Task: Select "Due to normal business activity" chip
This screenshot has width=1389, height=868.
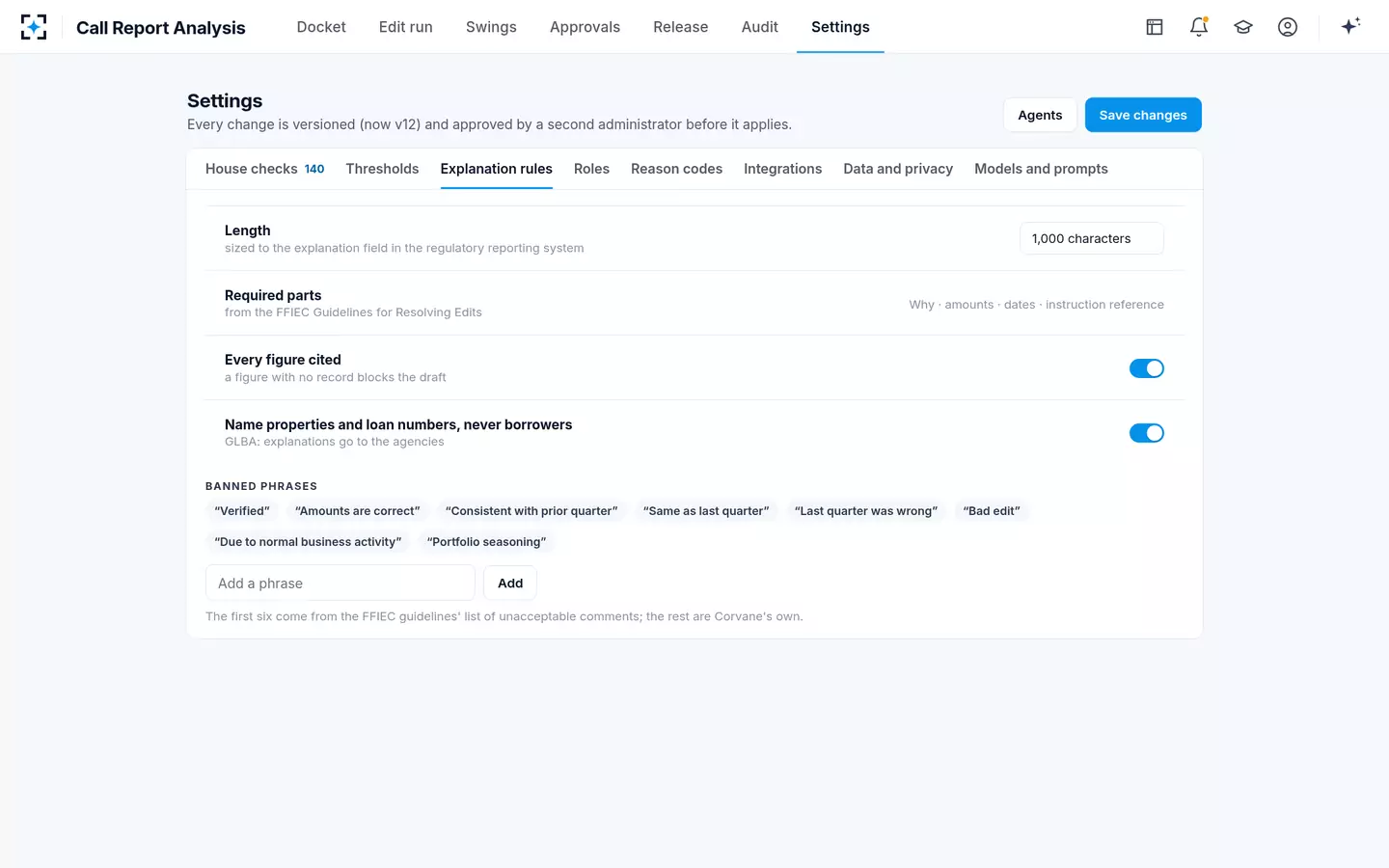Action: pyautogui.click(x=309, y=542)
